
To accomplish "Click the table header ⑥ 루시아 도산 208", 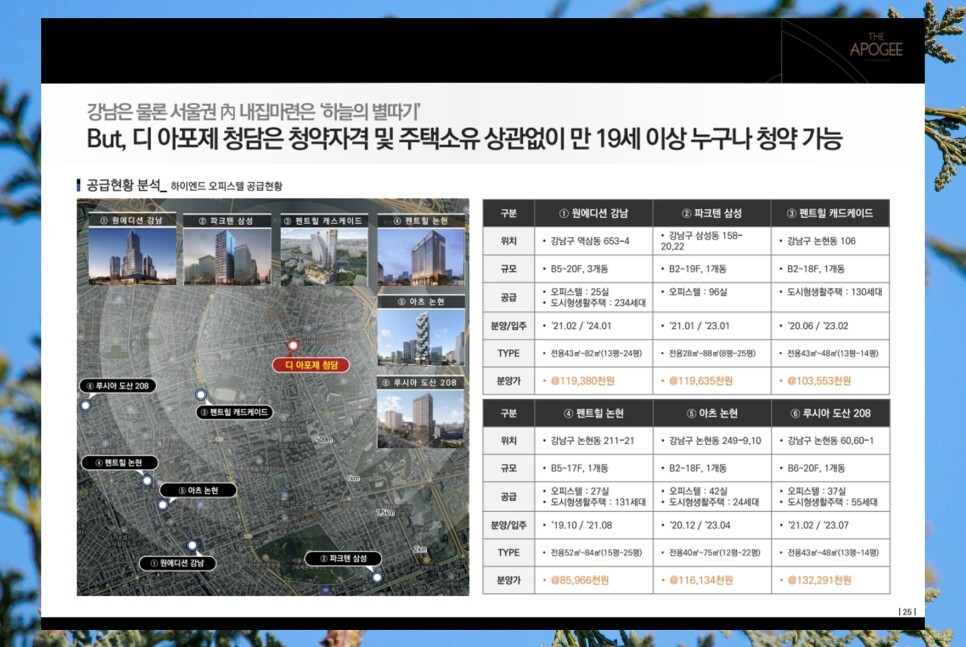I will point(830,413).
